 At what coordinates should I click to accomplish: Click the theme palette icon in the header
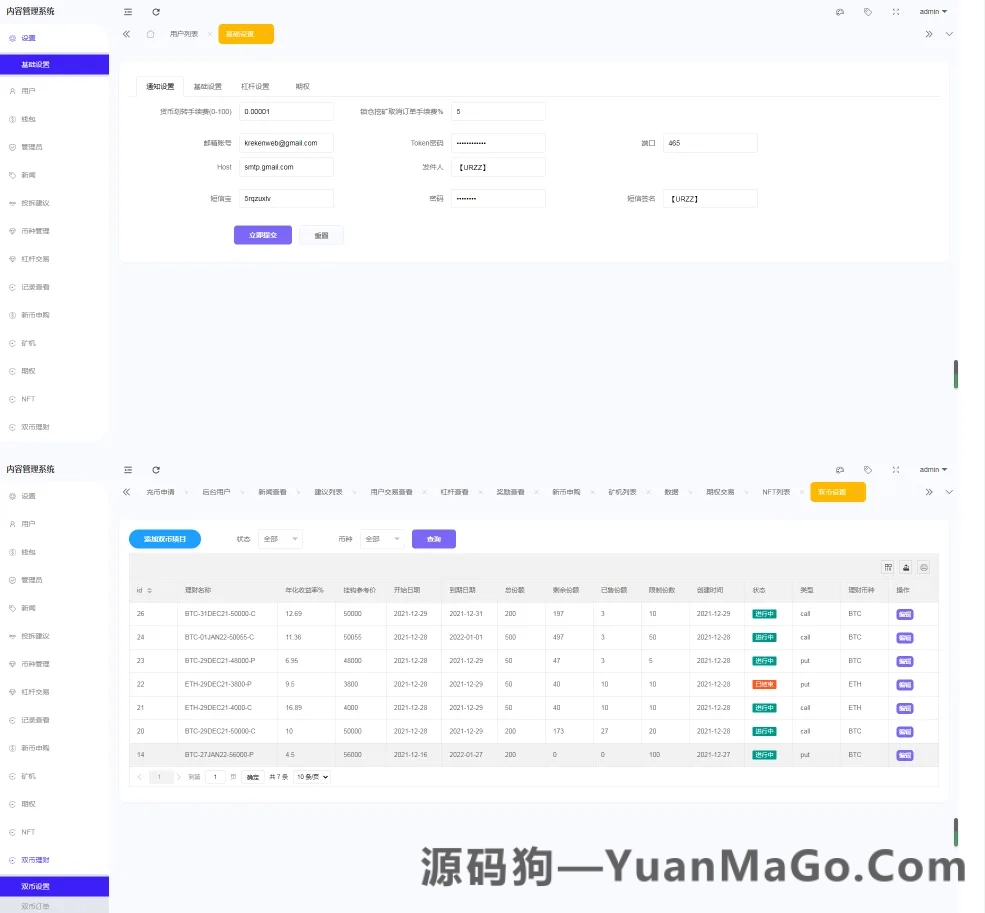[x=840, y=11]
